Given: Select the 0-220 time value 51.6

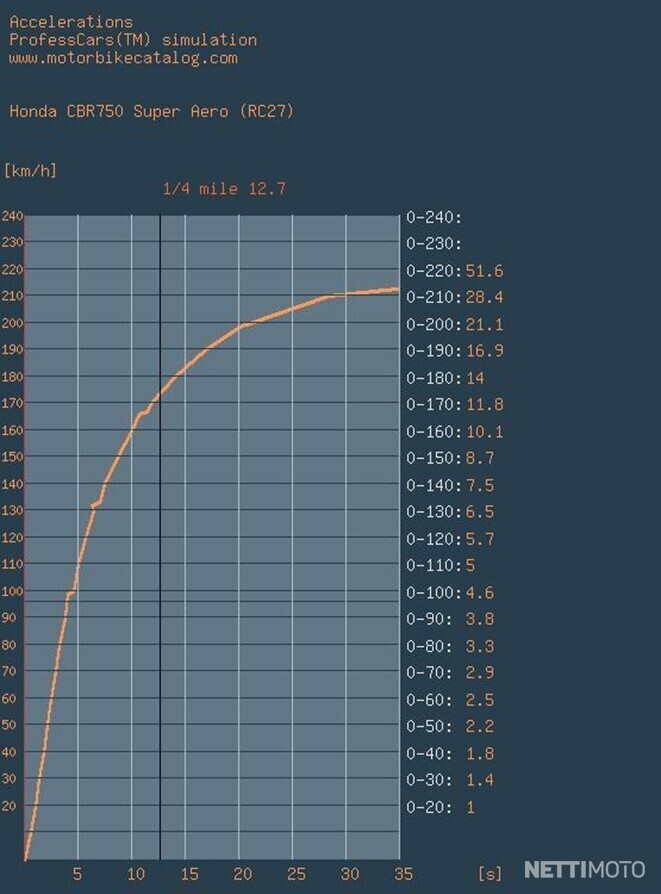Looking at the screenshot, I should [x=484, y=271].
